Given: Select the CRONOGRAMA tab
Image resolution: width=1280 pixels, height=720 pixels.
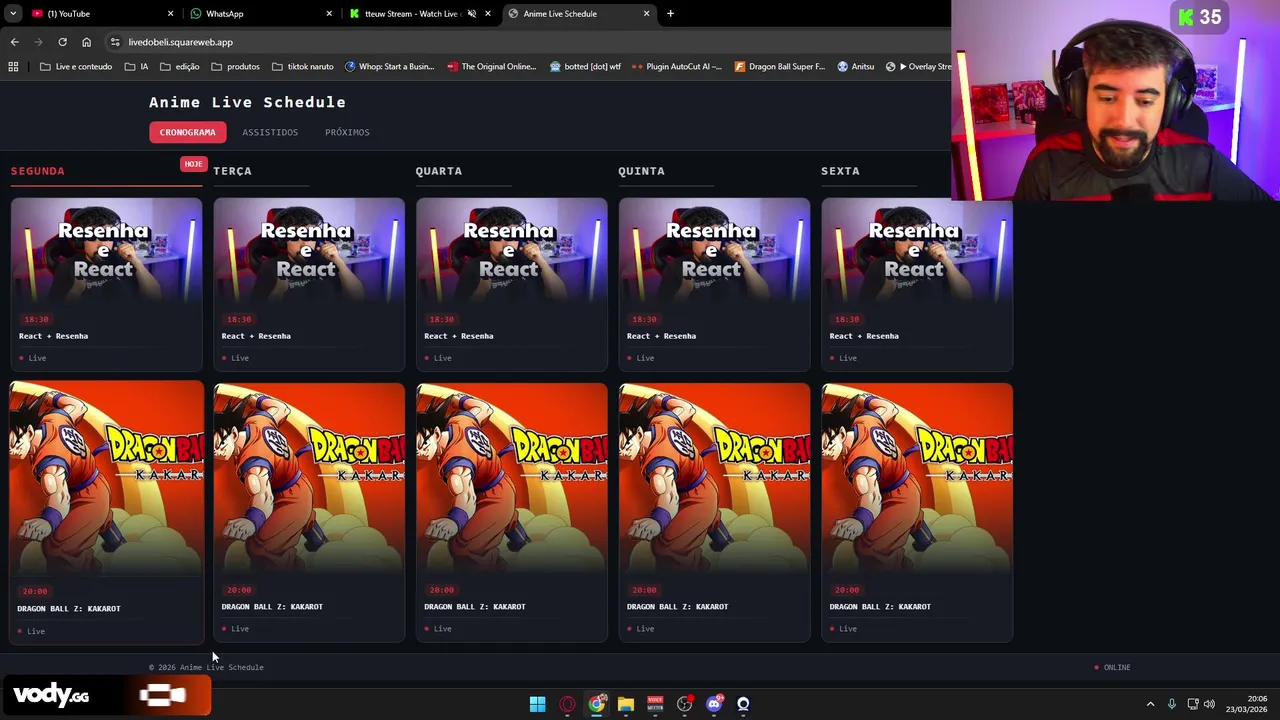Looking at the screenshot, I should point(187,132).
